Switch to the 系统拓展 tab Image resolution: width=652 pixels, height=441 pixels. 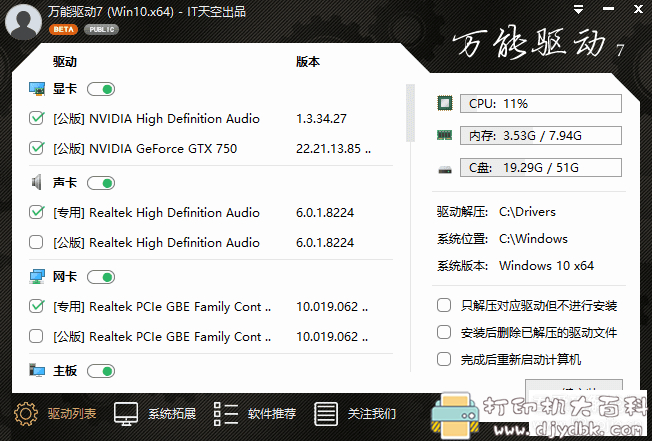tap(155, 414)
